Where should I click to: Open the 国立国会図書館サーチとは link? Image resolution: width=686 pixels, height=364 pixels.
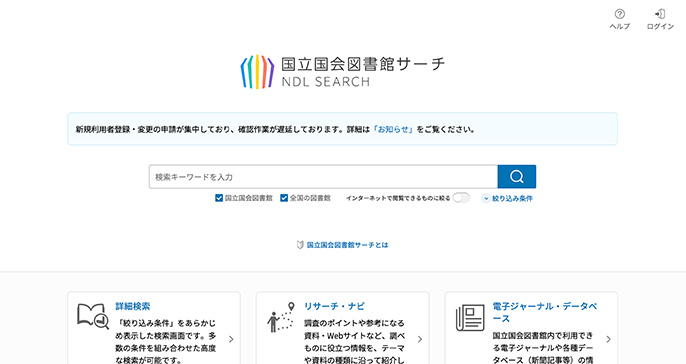(x=347, y=245)
